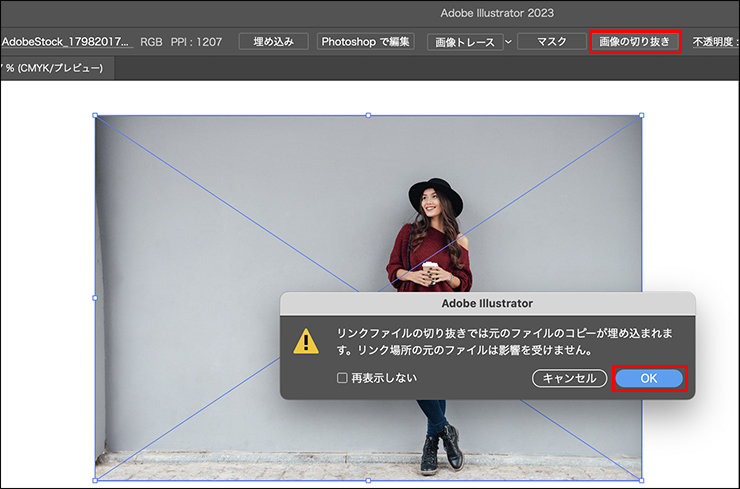Select 画像の切り抜き crop image button
The height and width of the screenshot is (489, 740).
(635, 42)
